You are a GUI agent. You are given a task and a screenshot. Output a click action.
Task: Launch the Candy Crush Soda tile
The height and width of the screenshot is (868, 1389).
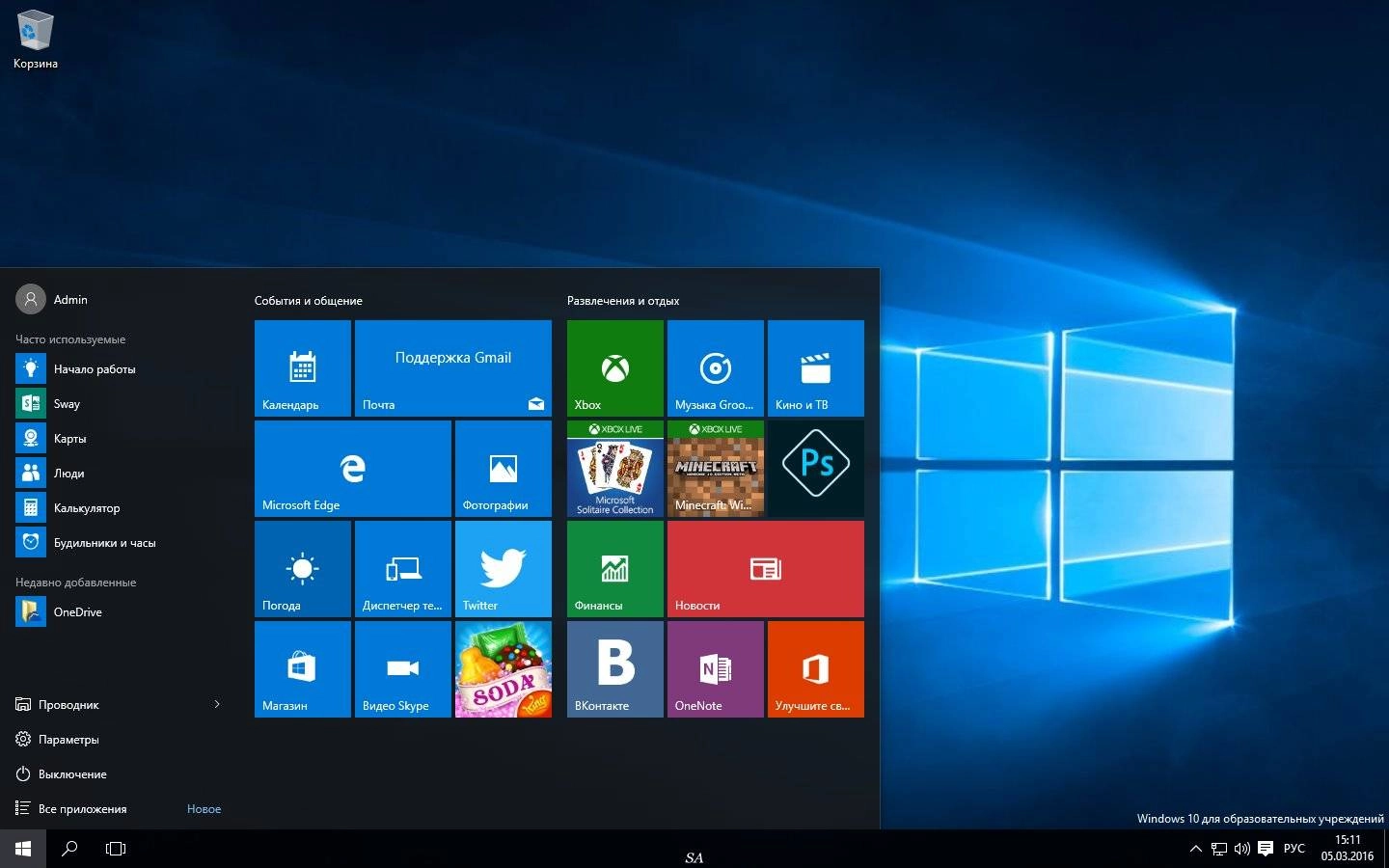[504, 669]
